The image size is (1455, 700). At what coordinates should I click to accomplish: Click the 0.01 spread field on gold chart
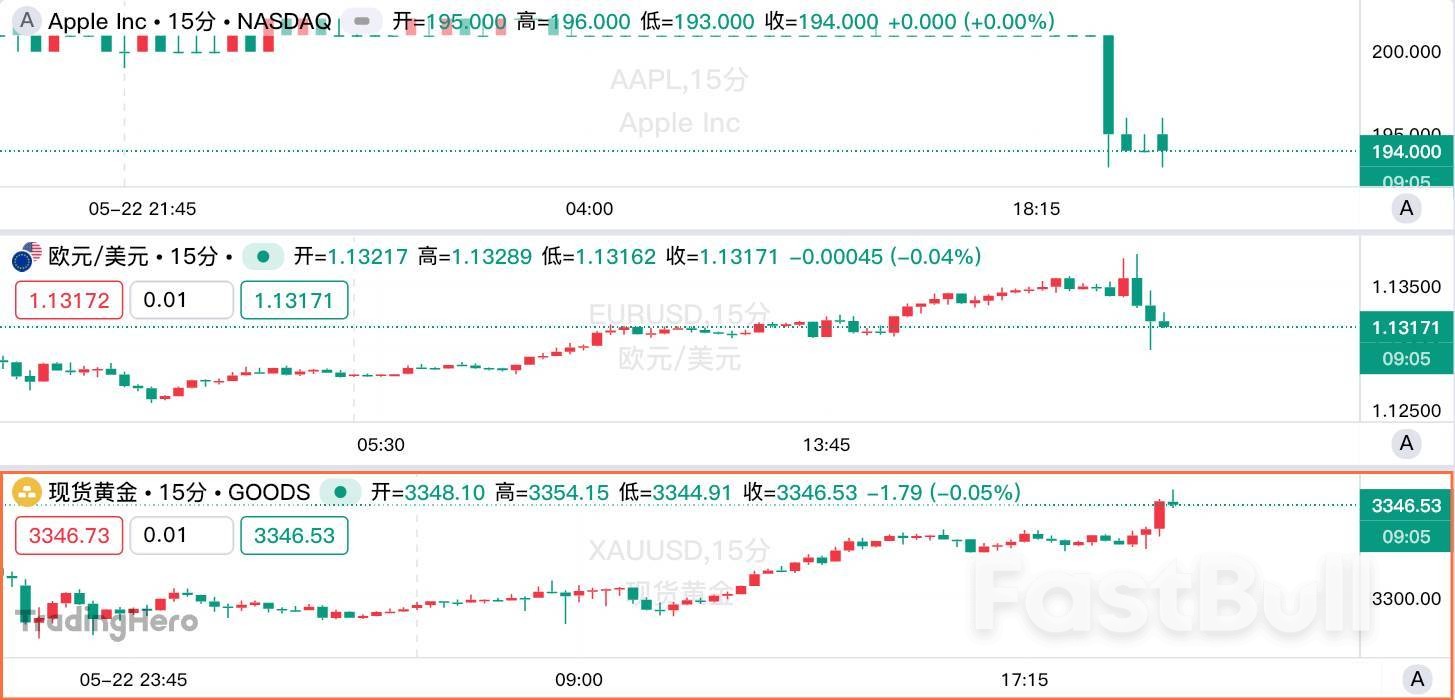181,536
